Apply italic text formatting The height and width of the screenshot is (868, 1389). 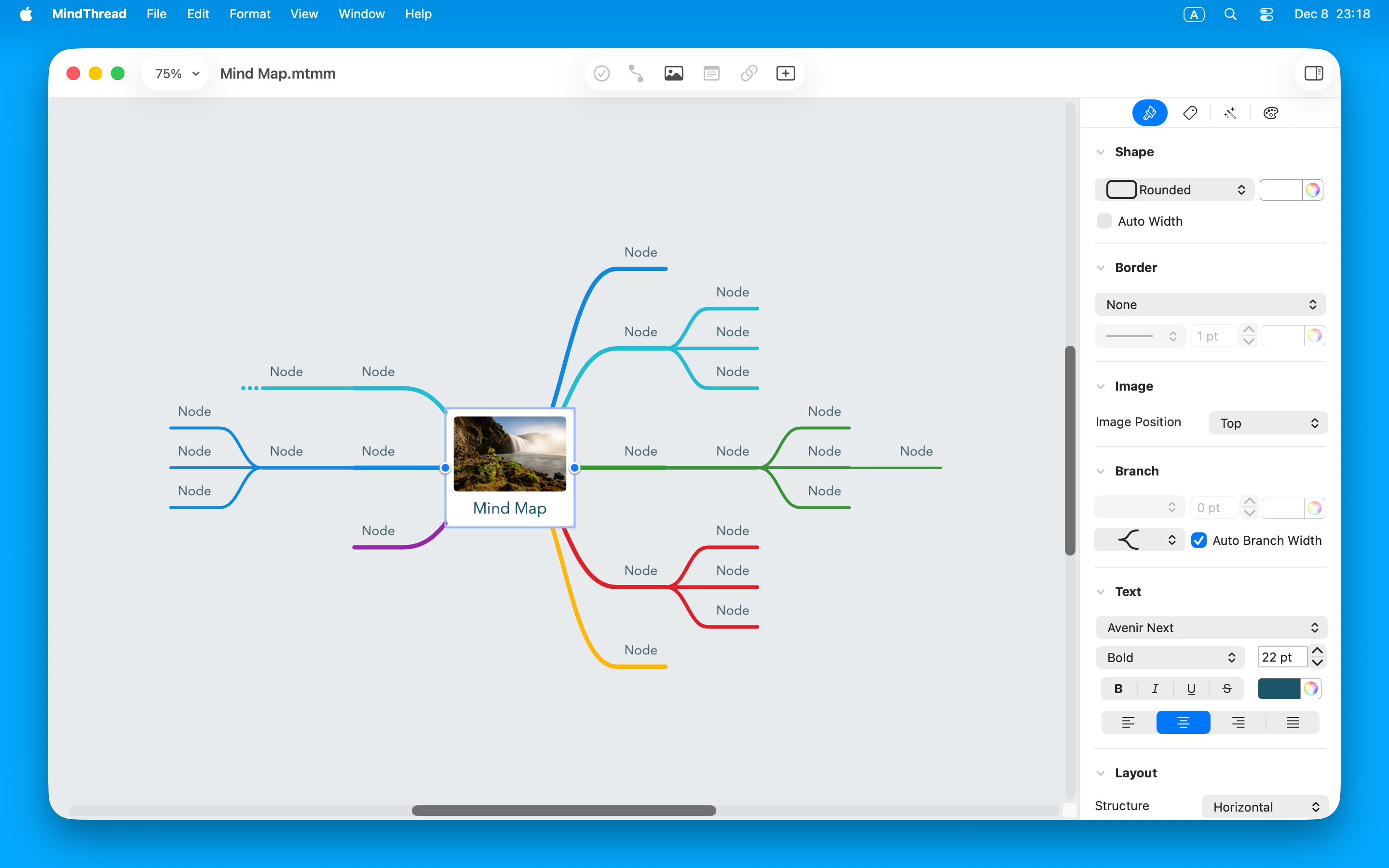[x=1155, y=688]
